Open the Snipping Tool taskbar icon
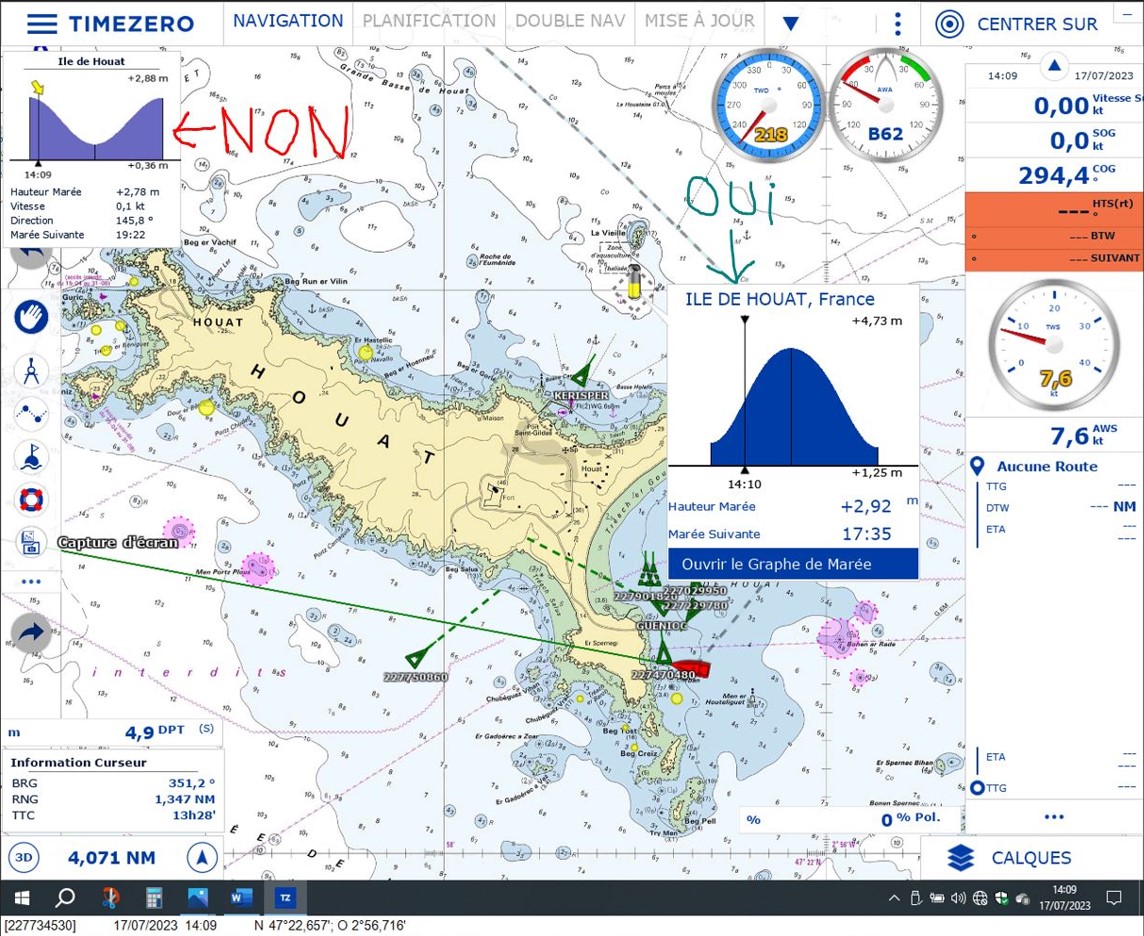The width and height of the screenshot is (1144, 936). pos(109,898)
